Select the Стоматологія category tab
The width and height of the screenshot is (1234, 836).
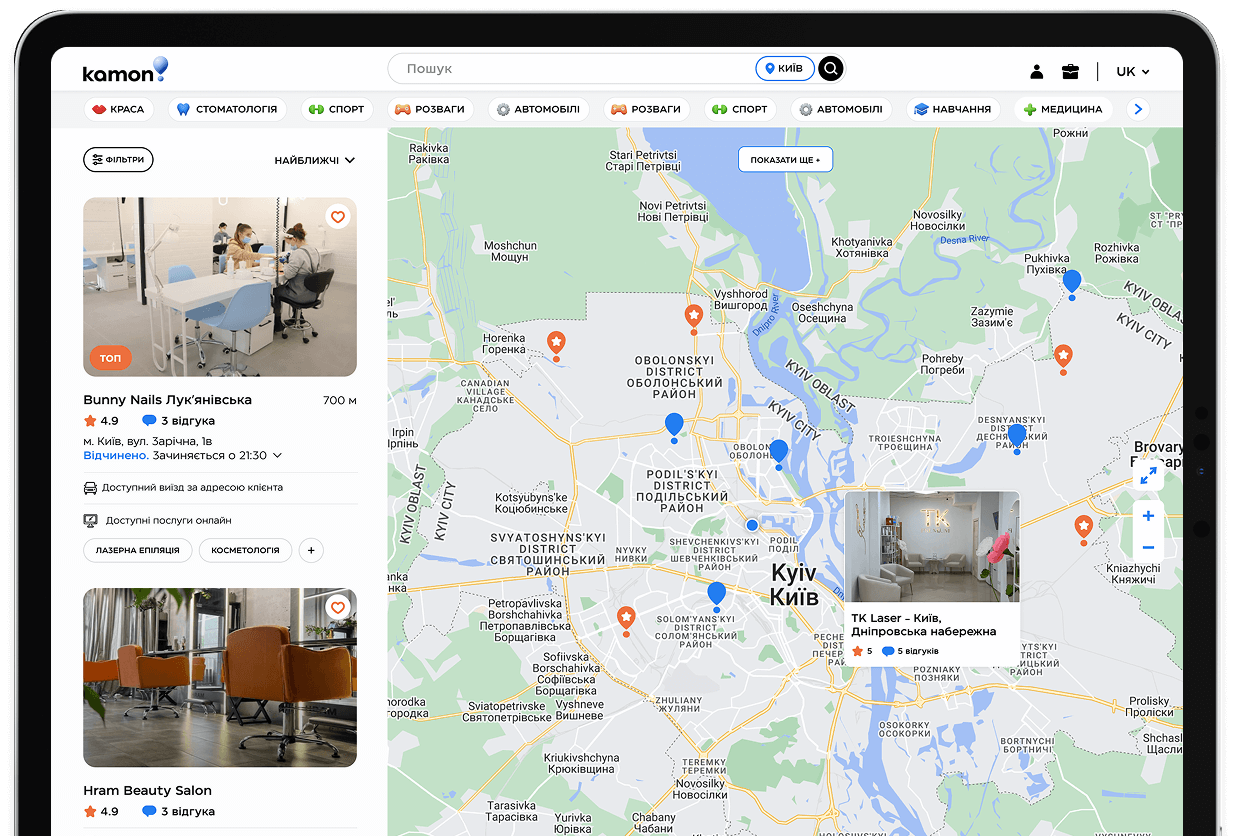point(227,109)
